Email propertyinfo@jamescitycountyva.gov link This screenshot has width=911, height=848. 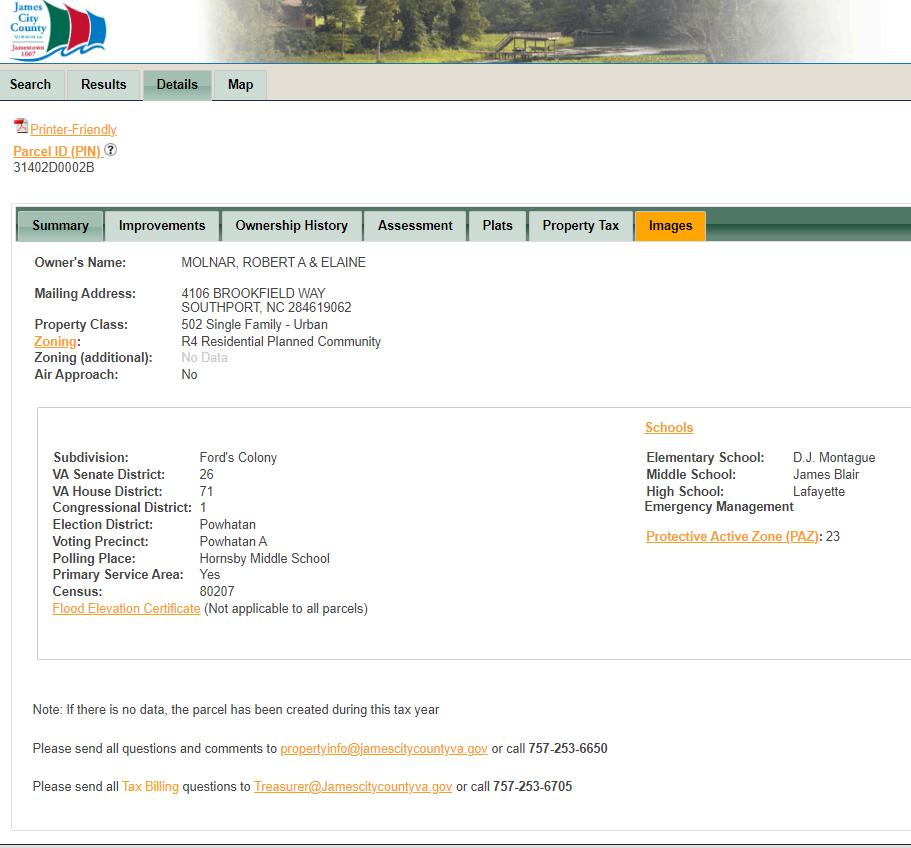(383, 749)
